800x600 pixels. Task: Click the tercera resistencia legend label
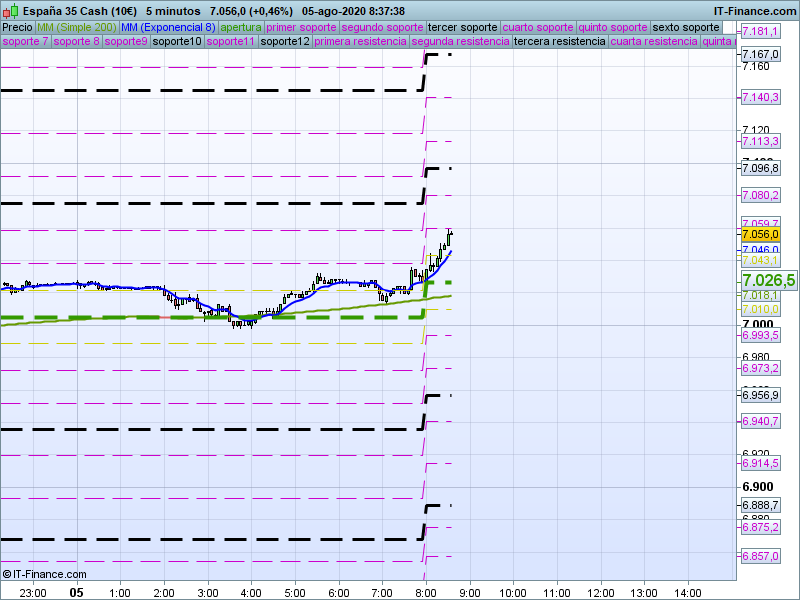click(559, 42)
